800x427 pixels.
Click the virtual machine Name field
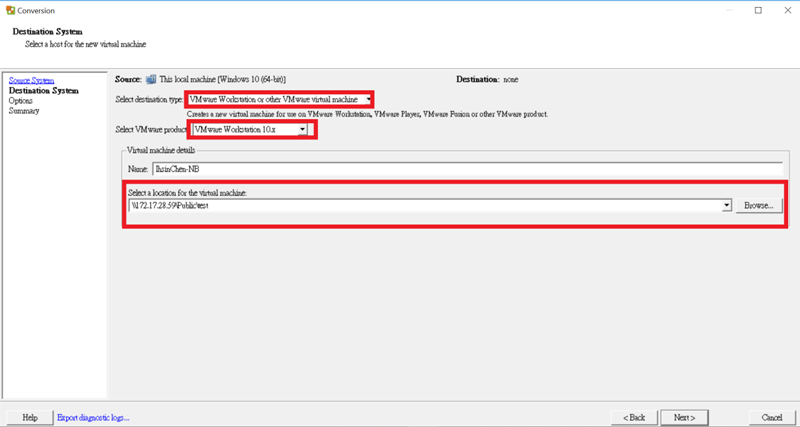[x=467, y=169]
